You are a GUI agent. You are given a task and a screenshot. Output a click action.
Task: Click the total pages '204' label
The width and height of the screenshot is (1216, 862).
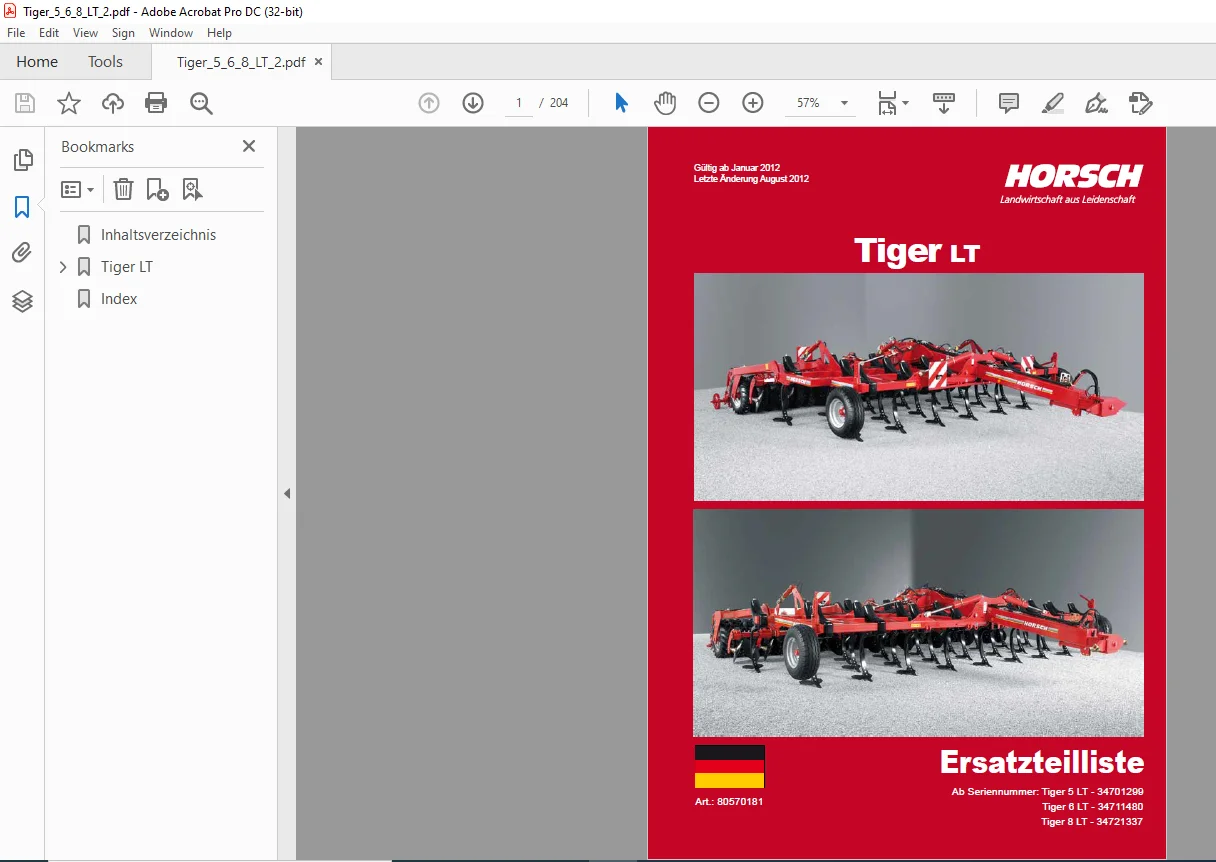click(x=559, y=103)
